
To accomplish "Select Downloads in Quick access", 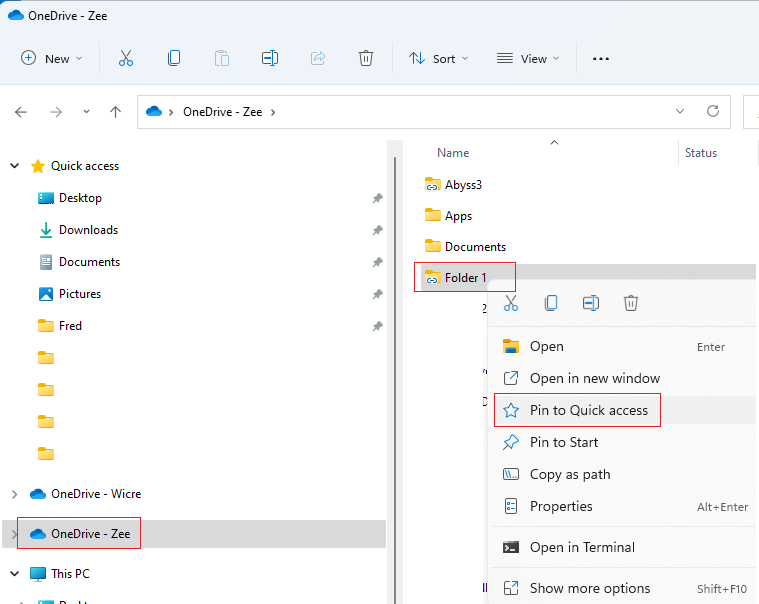I will click(x=89, y=230).
